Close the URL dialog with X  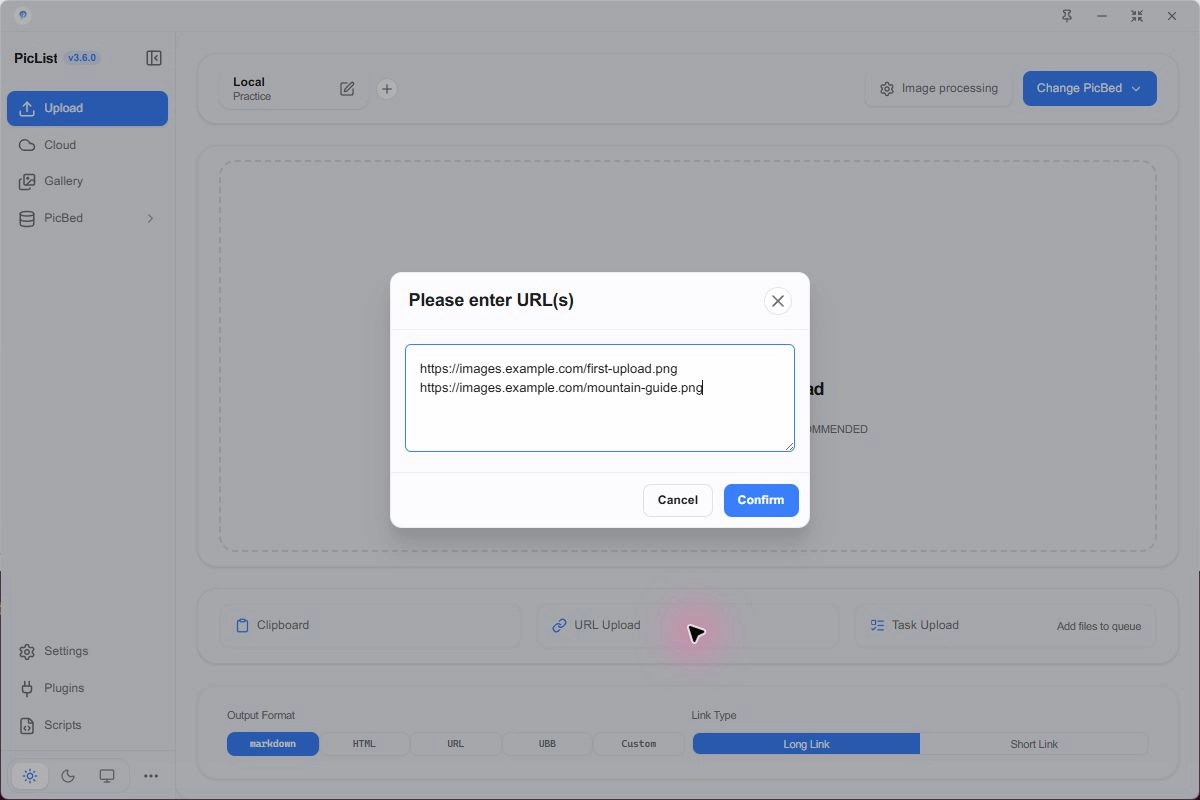pos(778,301)
